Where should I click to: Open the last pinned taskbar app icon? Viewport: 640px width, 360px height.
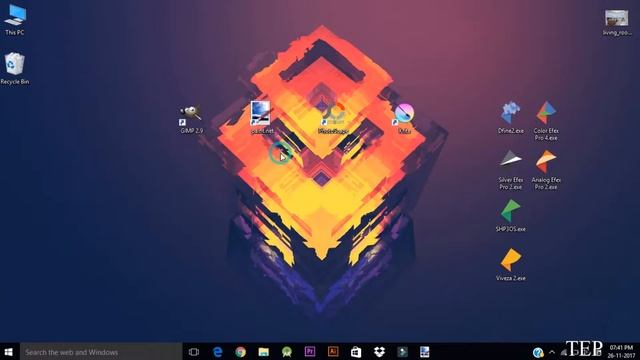424,352
